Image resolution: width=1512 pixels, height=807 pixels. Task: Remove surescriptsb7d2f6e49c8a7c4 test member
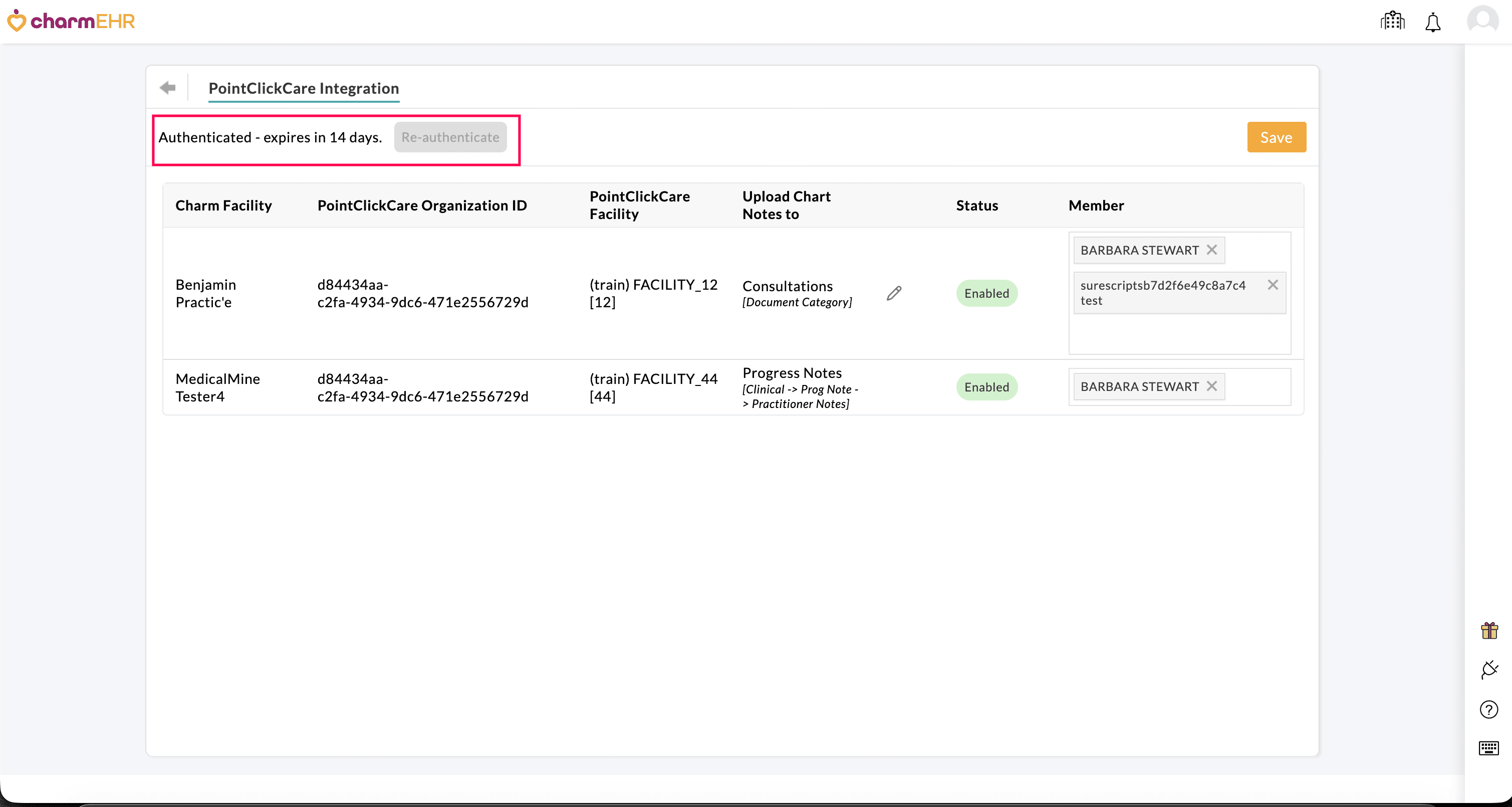(x=1273, y=285)
